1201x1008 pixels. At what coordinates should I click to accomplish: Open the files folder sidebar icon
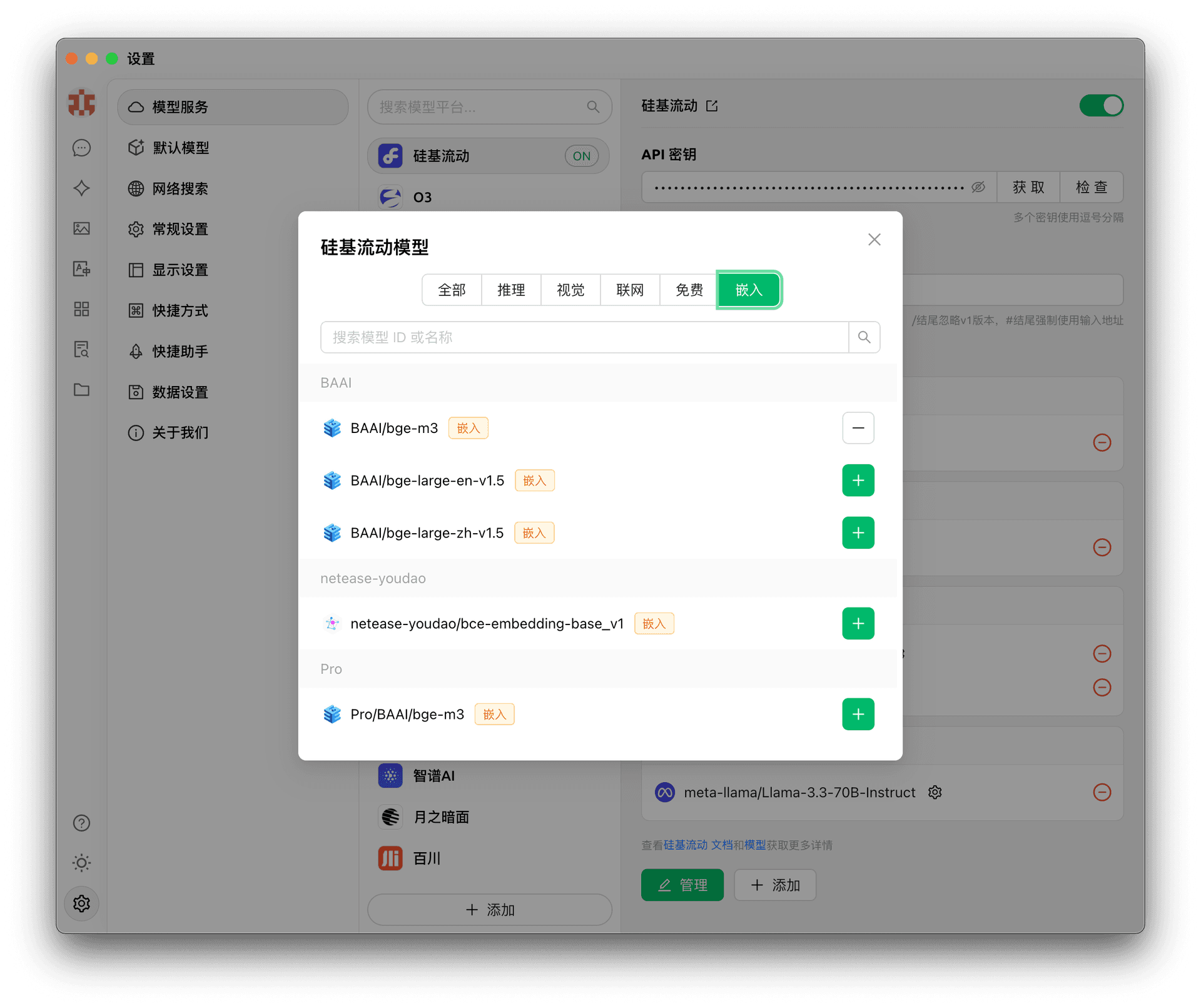pyautogui.click(x=81, y=390)
